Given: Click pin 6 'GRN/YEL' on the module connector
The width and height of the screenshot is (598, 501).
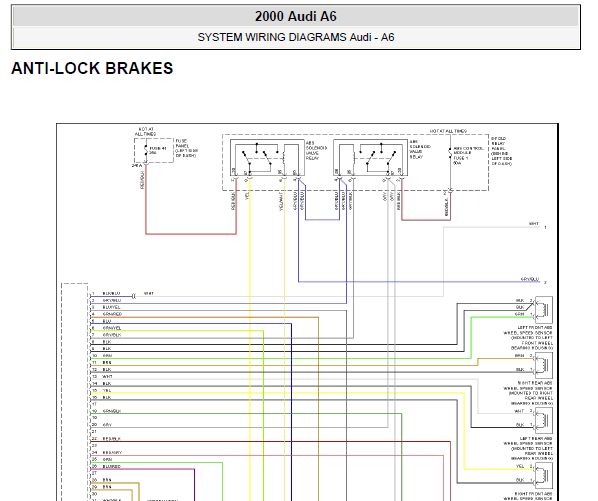Looking at the screenshot, I should (x=112, y=328).
